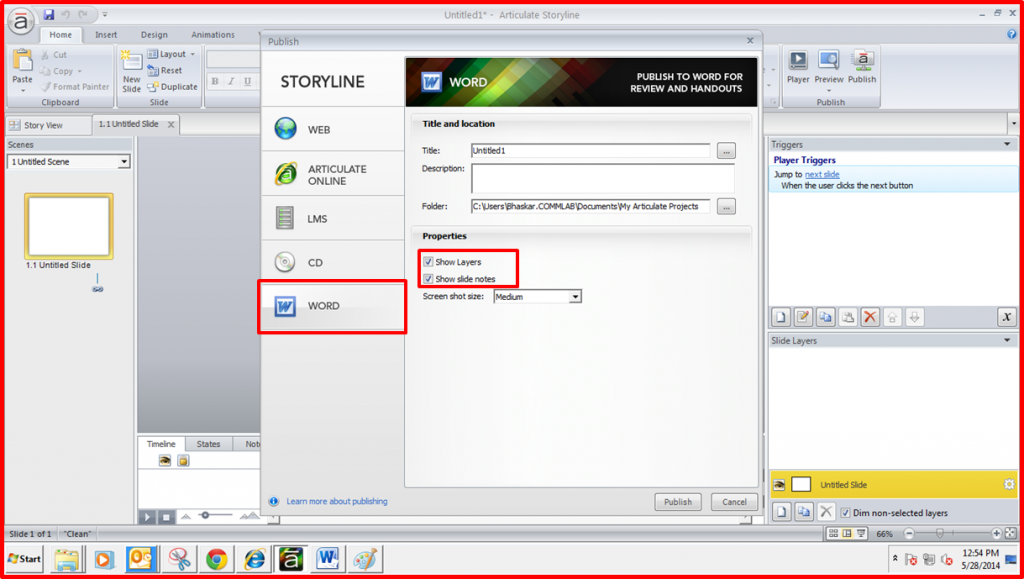Toggle the timeline lock icon
Screen dimensions: 1024x579
184,461
